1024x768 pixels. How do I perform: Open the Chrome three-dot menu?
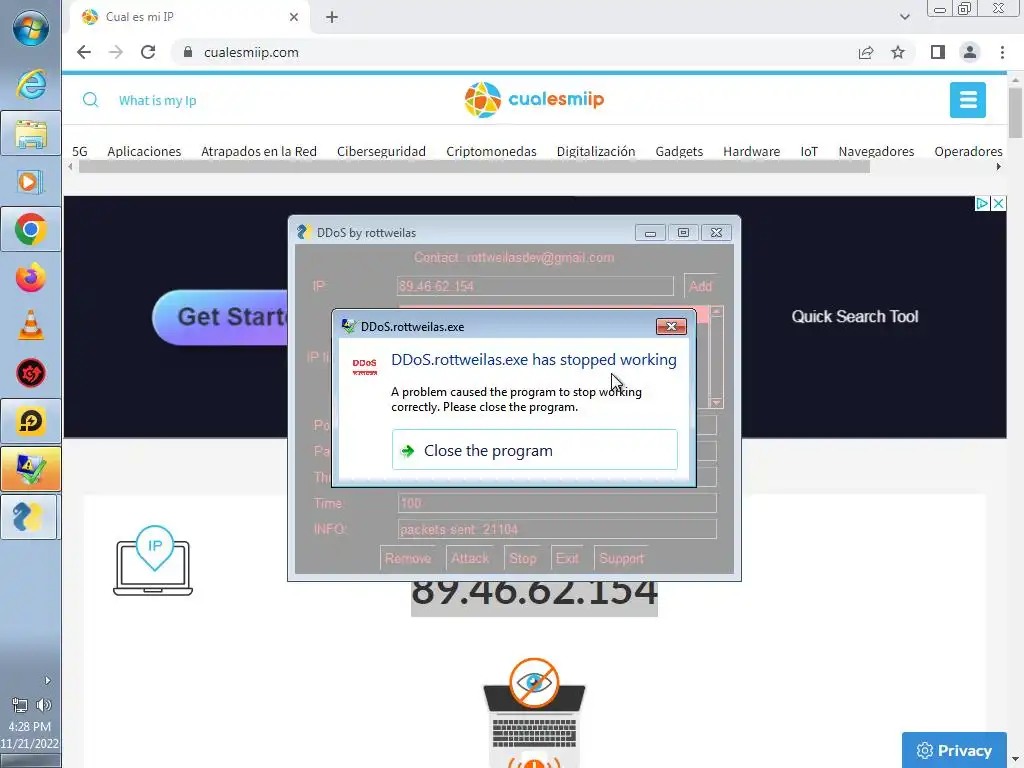(x=1002, y=52)
